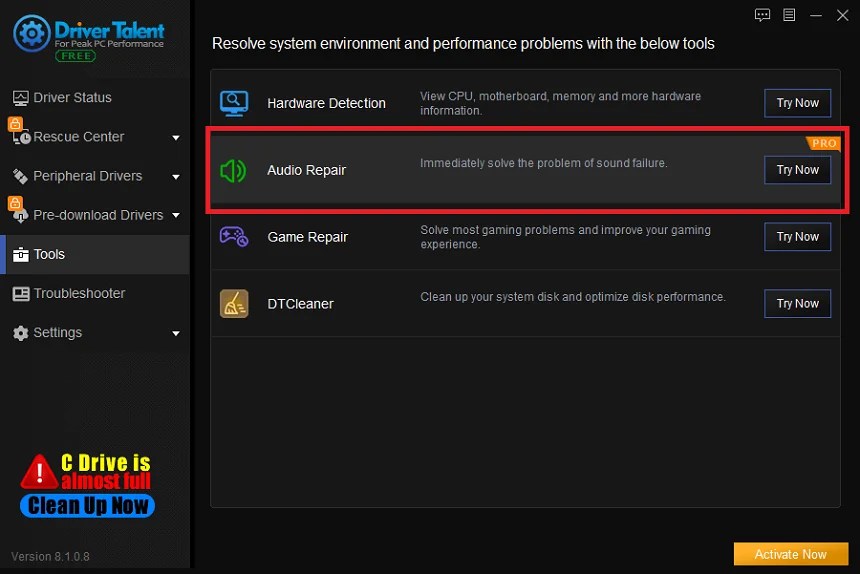Click the Clean Up Now banner button
860x574 pixels.
(88, 505)
